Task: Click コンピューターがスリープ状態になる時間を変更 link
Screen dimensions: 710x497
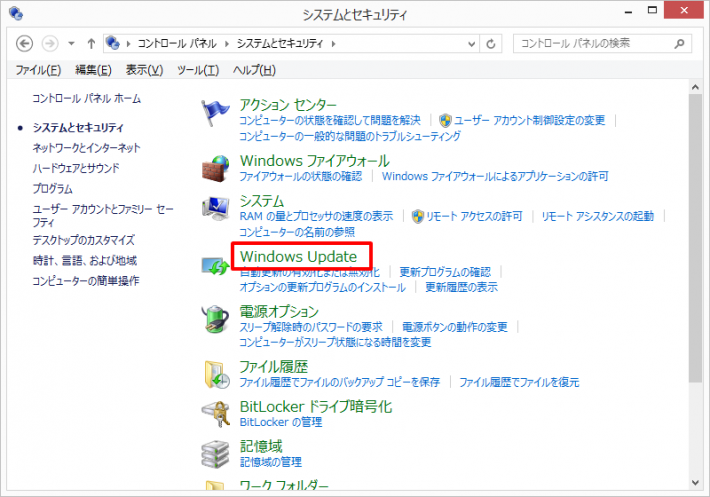Action: point(335,342)
